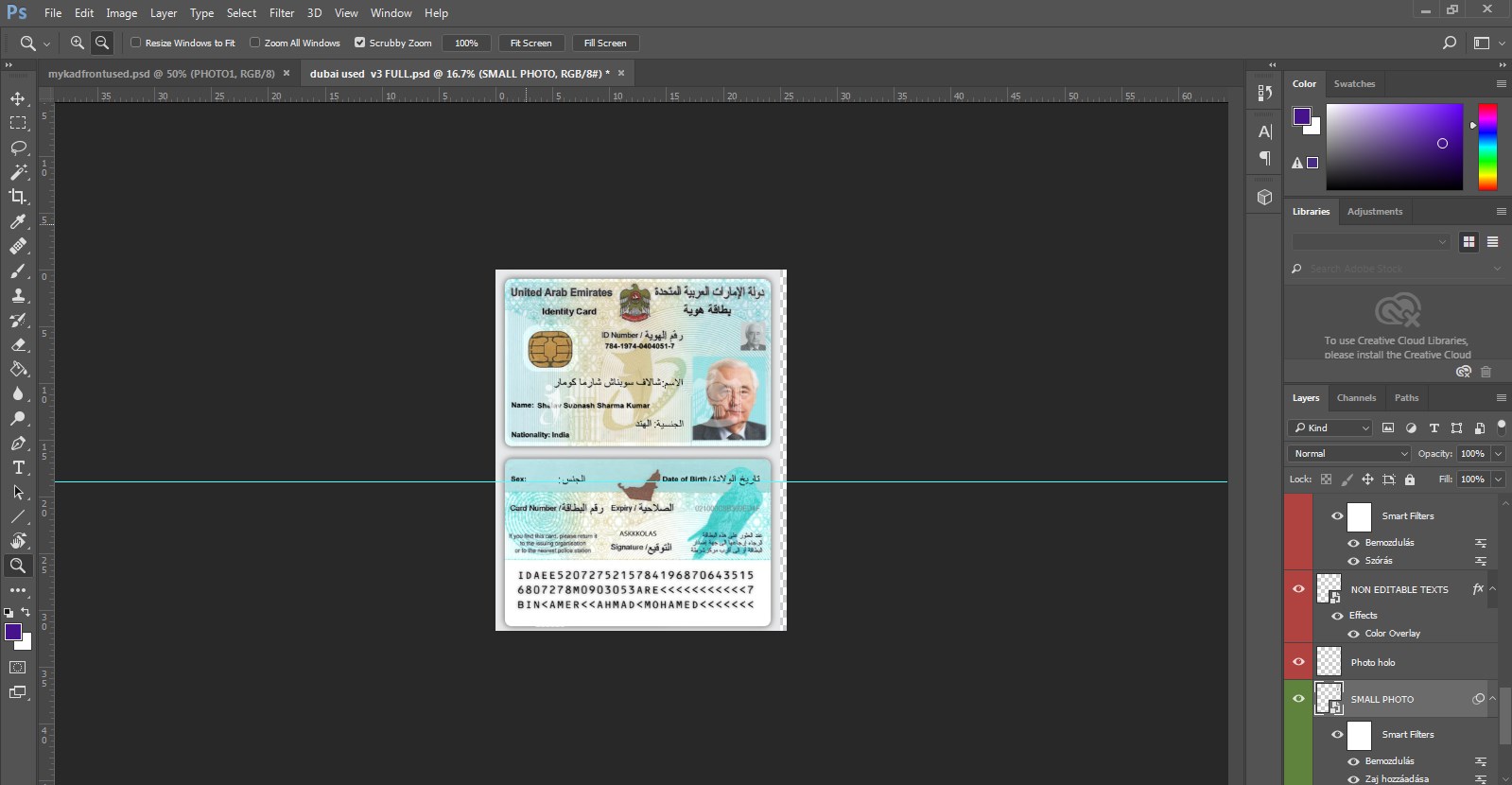
Task: Toggle Quick Mask mode
Action: tap(18, 668)
